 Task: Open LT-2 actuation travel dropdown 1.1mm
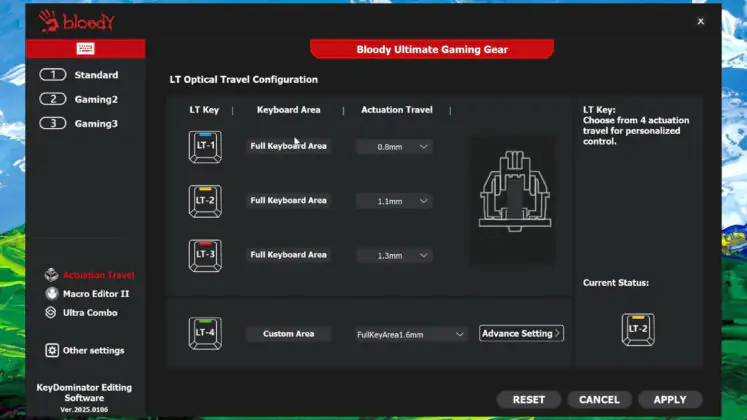coord(394,201)
